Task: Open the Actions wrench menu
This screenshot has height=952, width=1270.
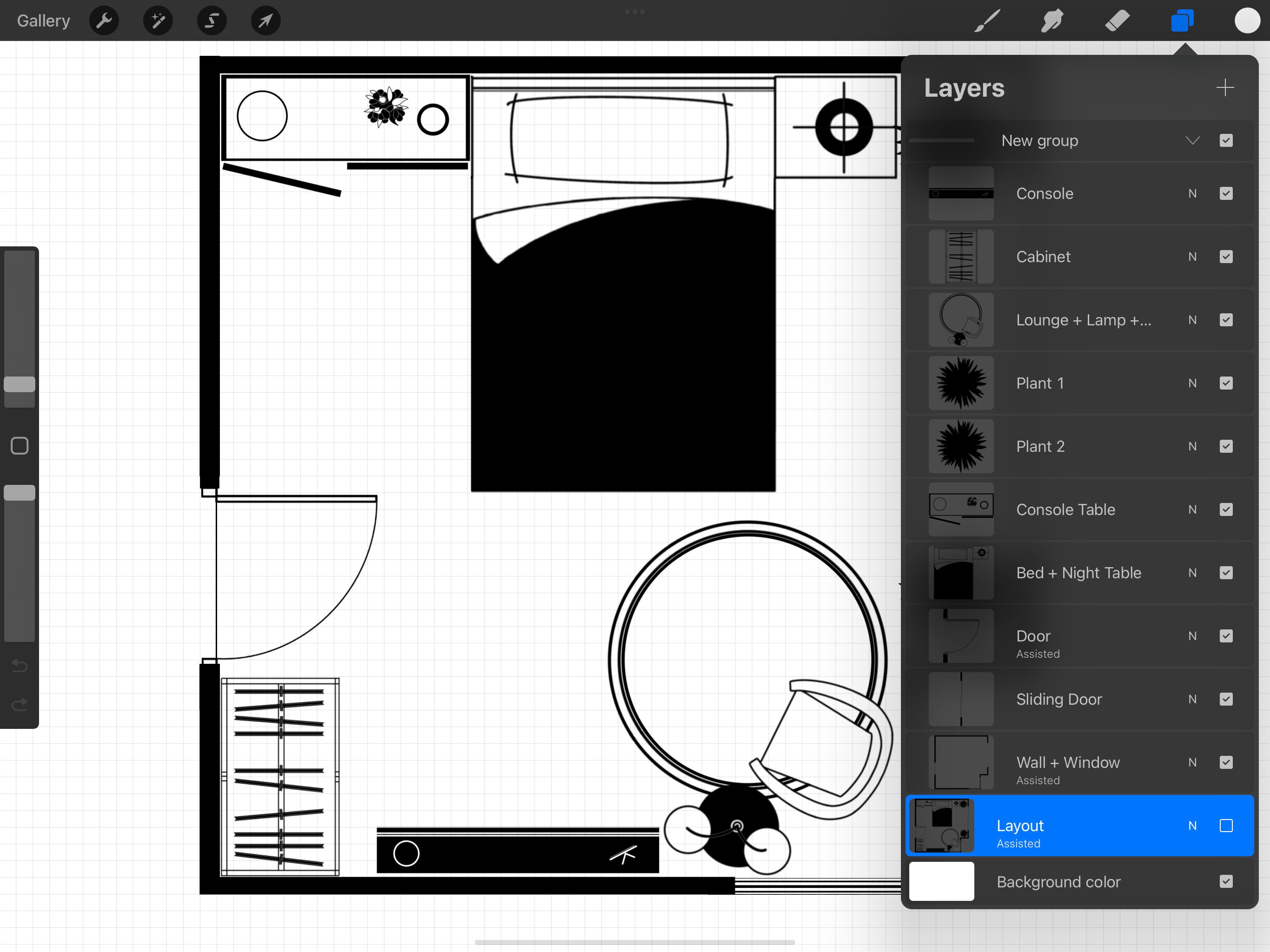Action: [x=104, y=20]
